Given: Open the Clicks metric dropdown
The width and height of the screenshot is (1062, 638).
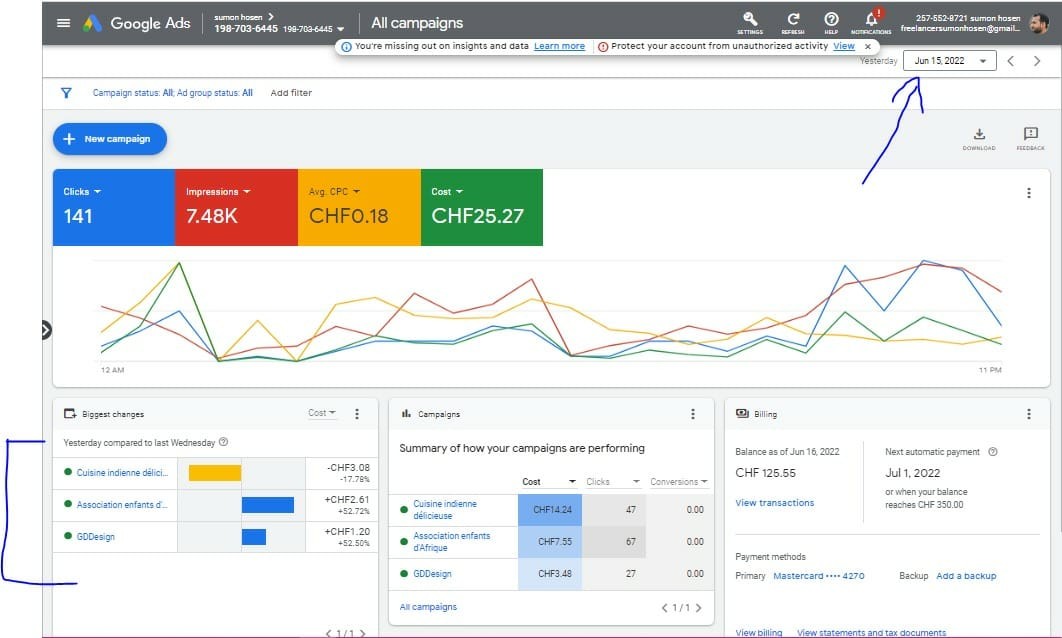Looking at the screenshot, I should pyautogui.click(x=82, y=192).
